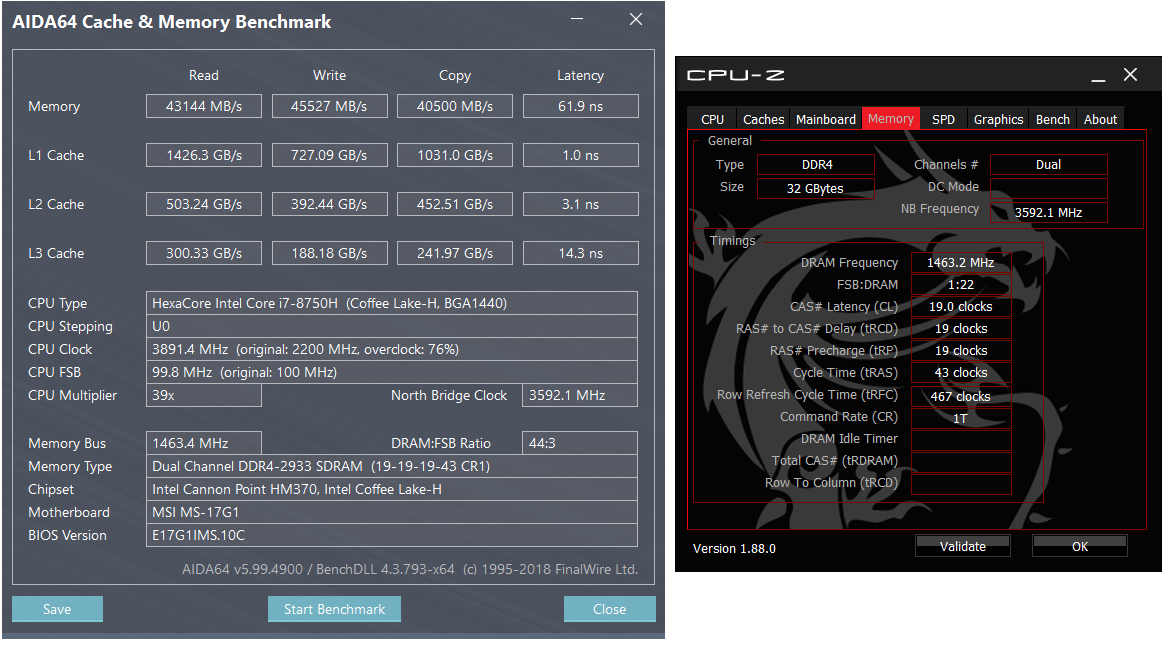The width and height of the screenshot is (1170, 647).
Task: Click the empty DRAM Idle Timer field
Action: 961,440
